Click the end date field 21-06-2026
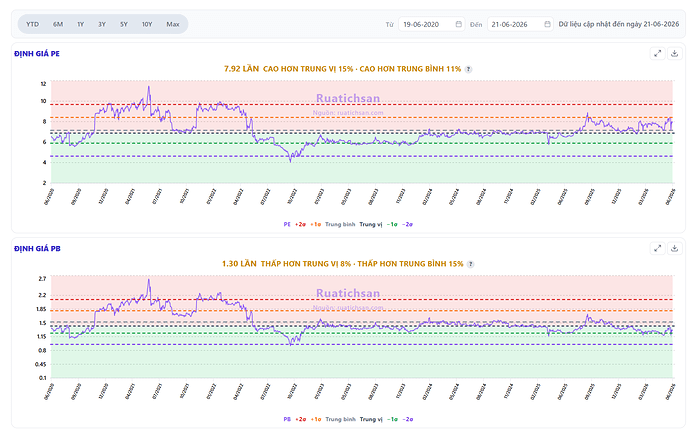The image size is (690, 429). (520, 24)
